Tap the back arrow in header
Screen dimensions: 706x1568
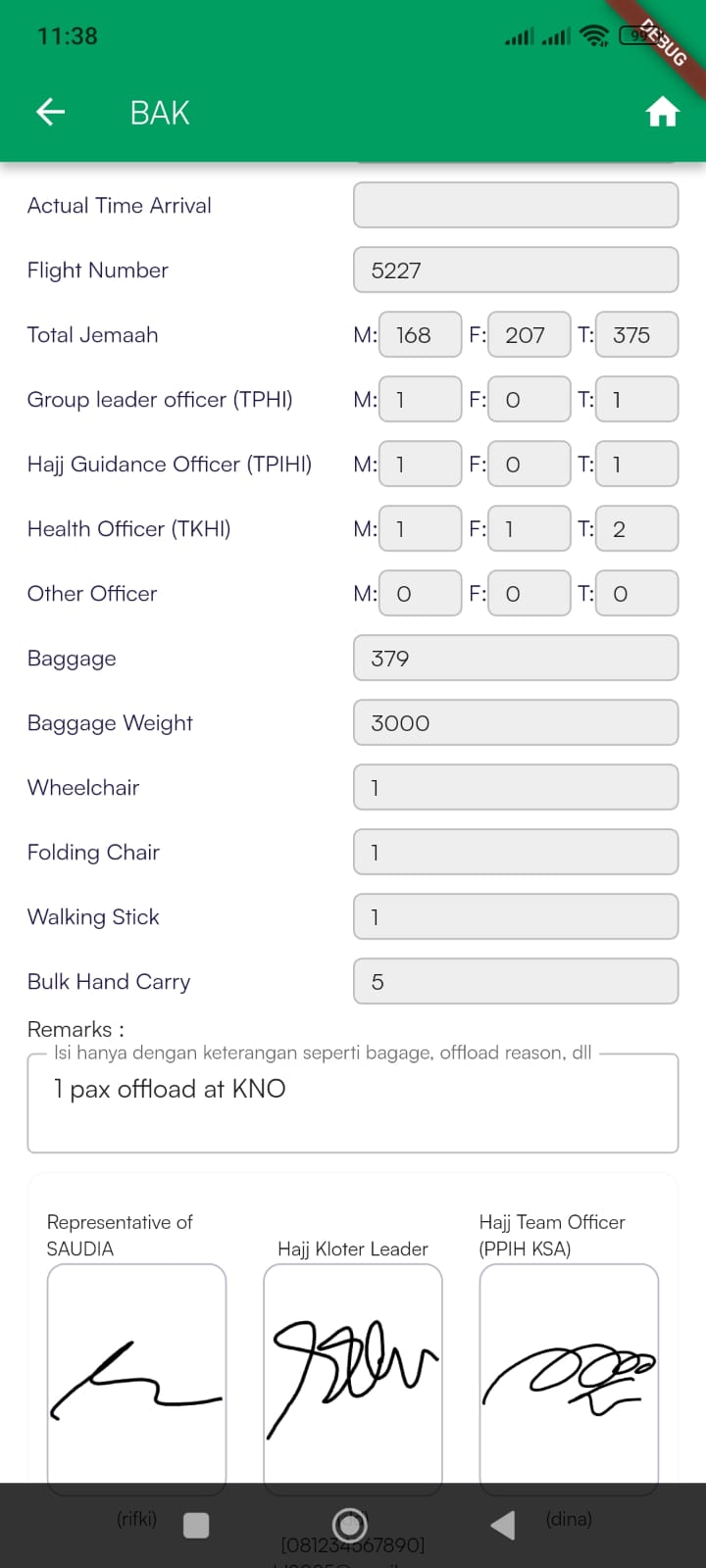(51, 112)
